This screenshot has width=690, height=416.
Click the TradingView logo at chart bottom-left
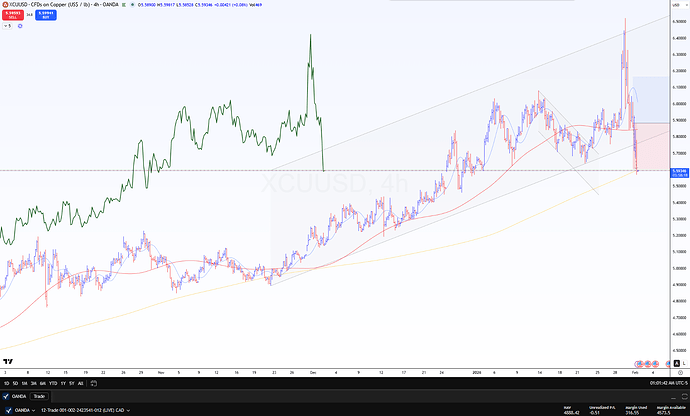tap(8, 361)
